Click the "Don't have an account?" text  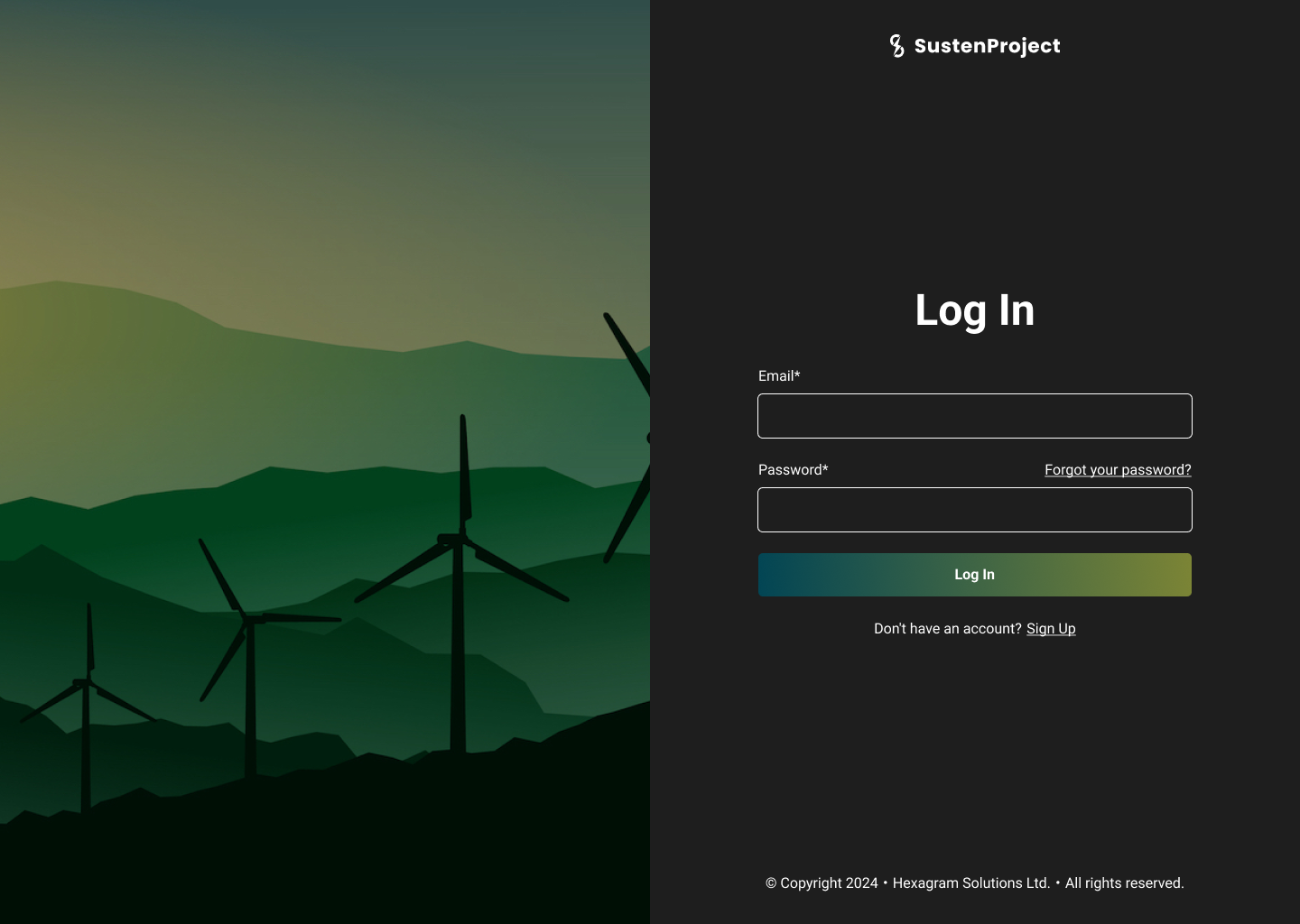point(947,629)
